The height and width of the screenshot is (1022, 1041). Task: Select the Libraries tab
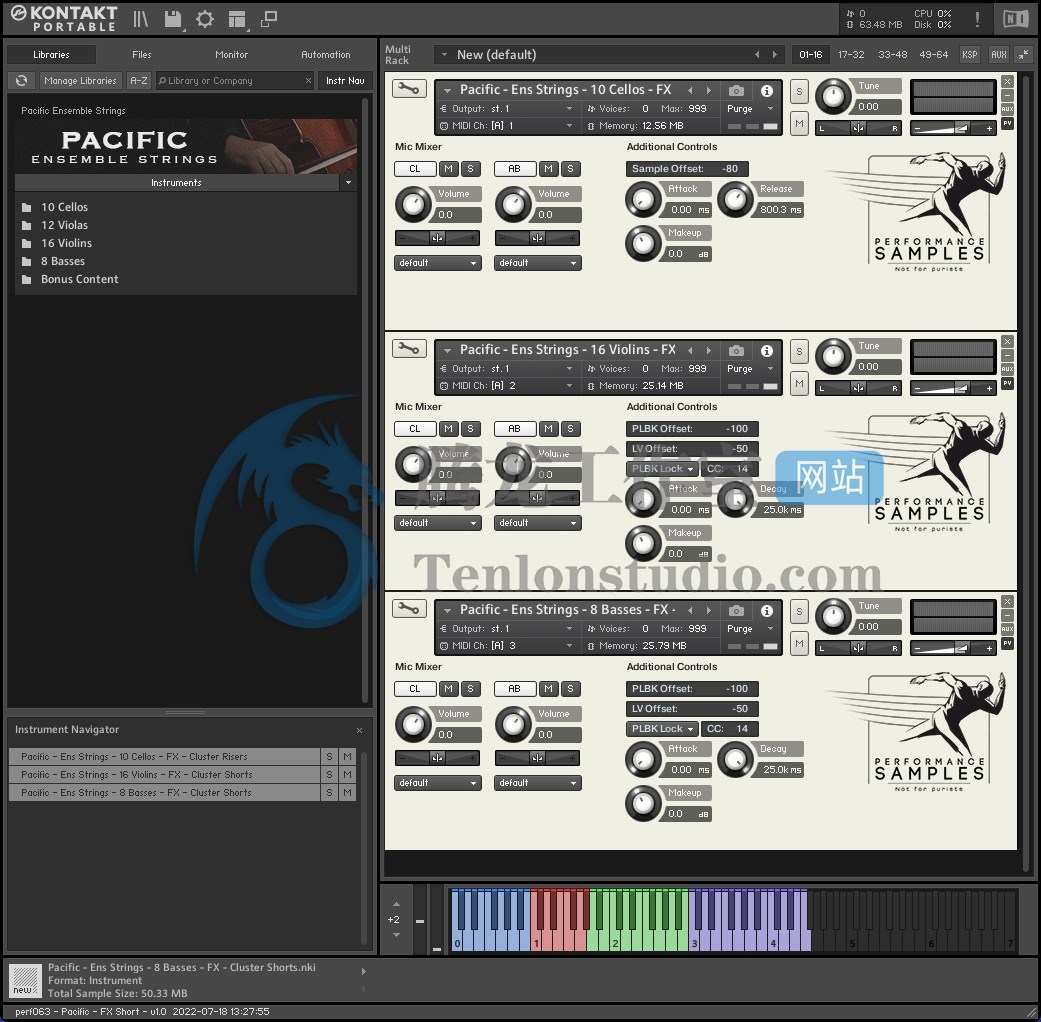point(51,54)
